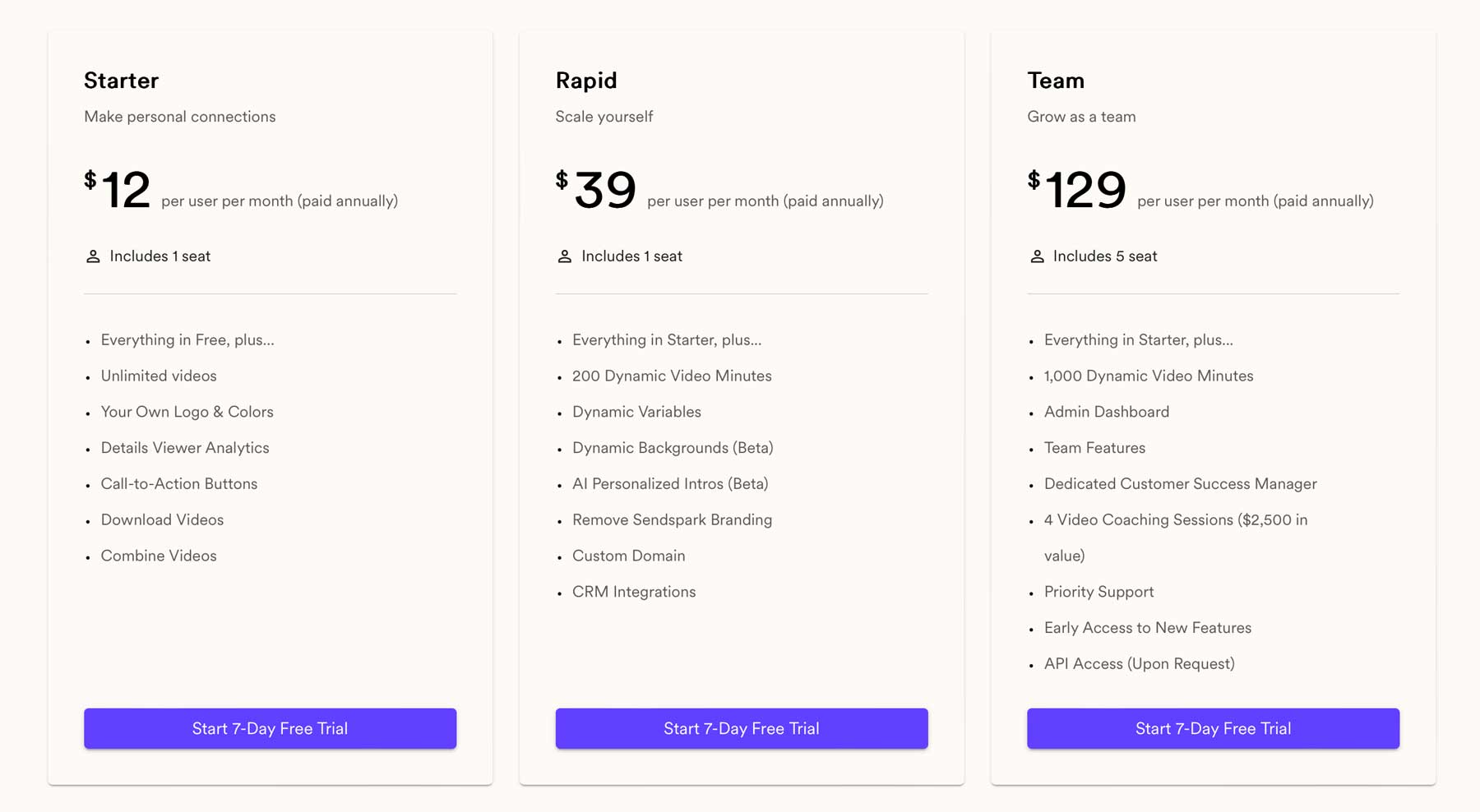Viewport: 1480px width, 812px height.
Task: Select the Team plan heading
Action: [x=1056, y=80]
